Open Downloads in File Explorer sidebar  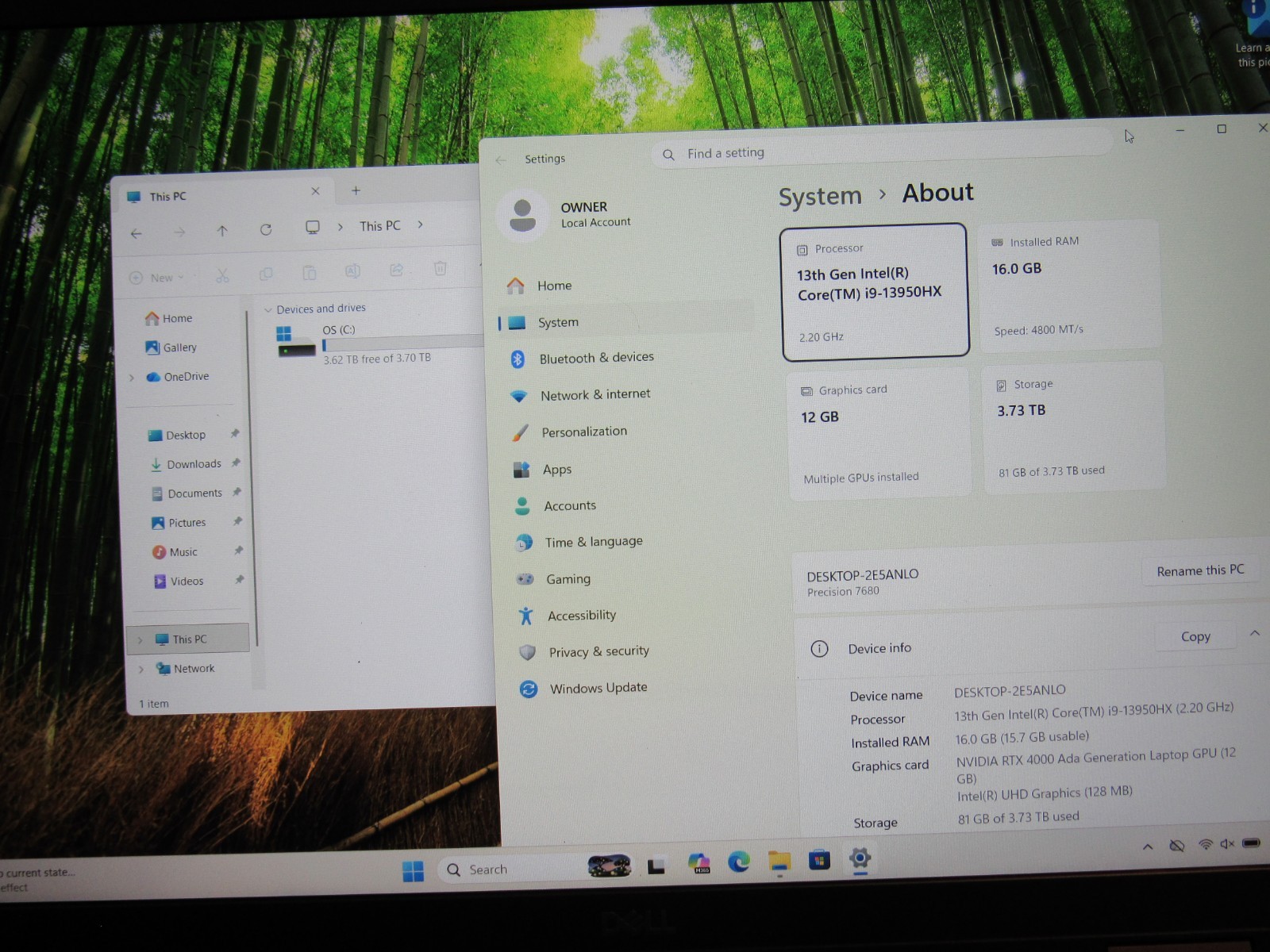(186, 464)
